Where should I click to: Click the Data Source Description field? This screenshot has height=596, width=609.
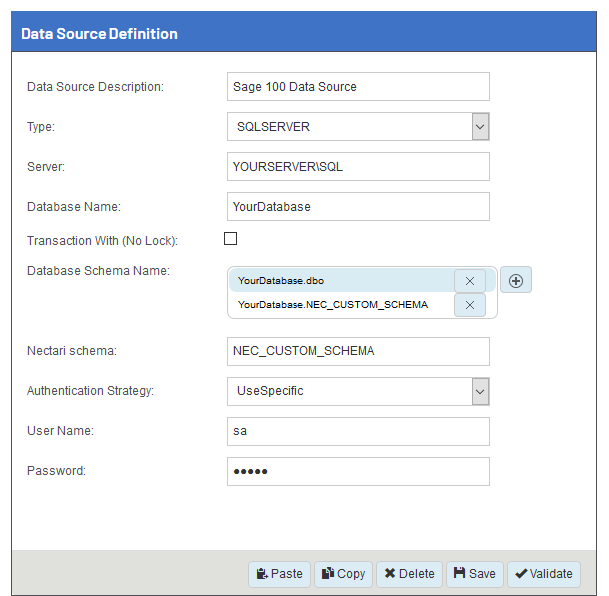[x=358, y=87]
